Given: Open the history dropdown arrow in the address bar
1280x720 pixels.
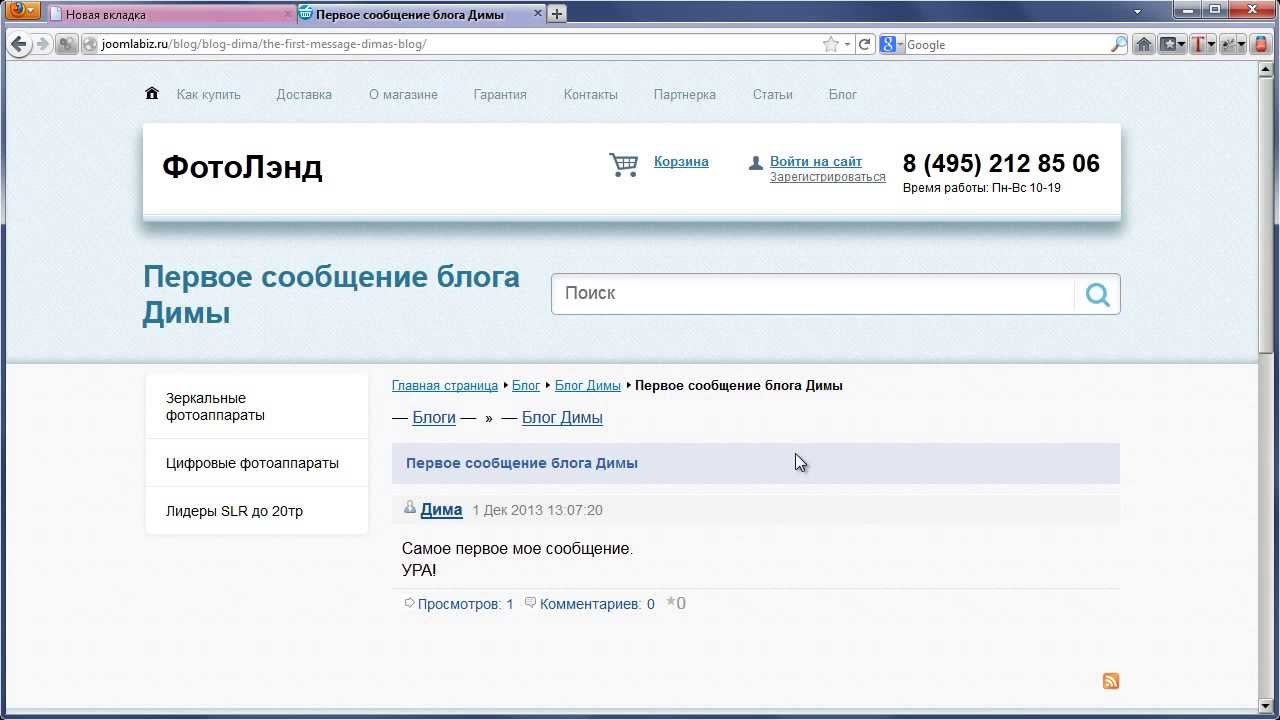Looking at the screenshot, I should tap(847, 44).
